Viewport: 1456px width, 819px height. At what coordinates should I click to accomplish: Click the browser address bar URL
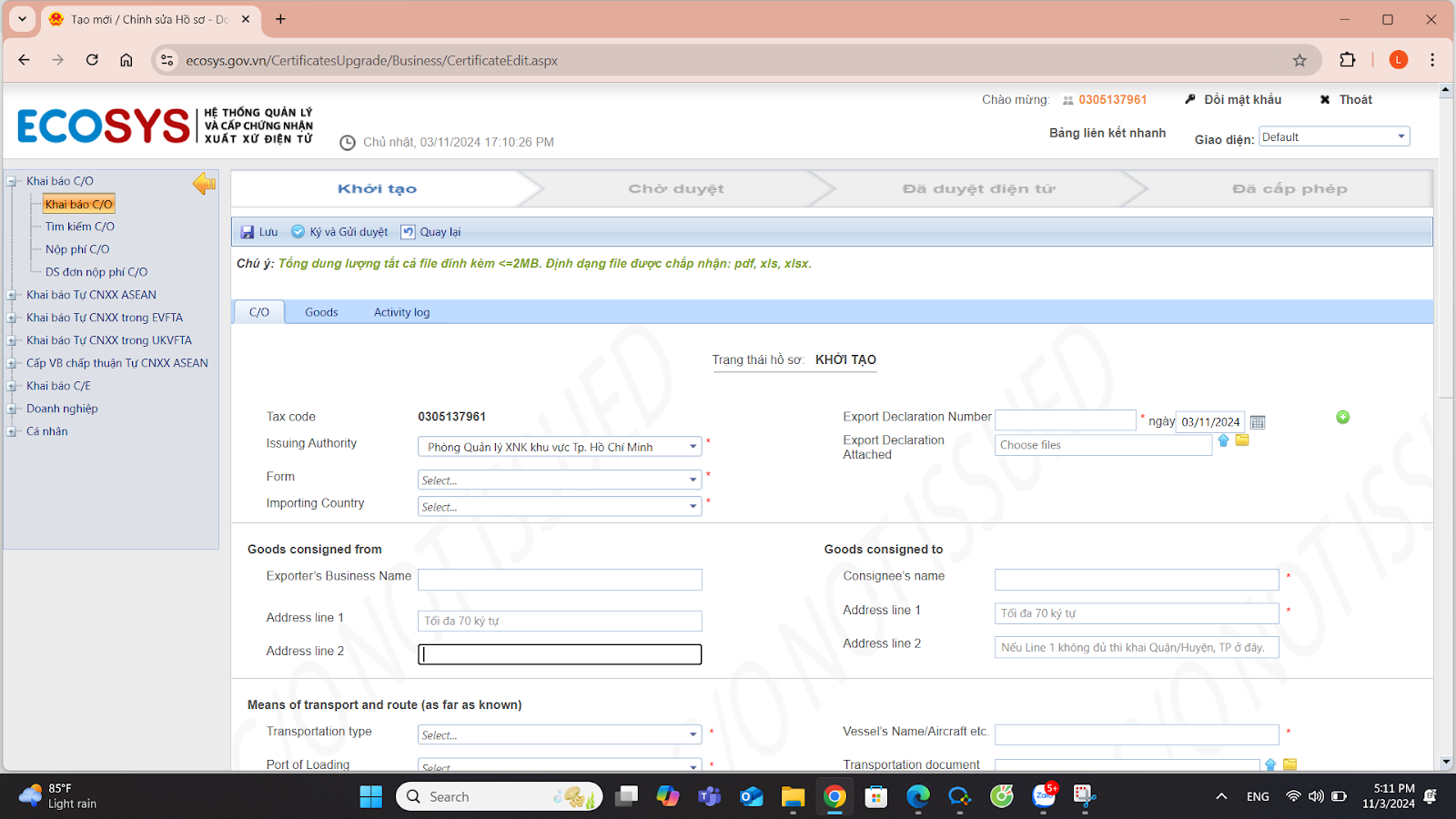coord(371,60)
